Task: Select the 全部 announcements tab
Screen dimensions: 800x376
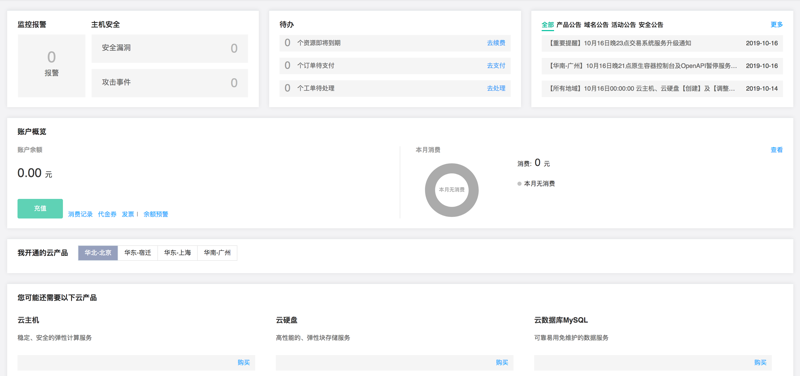Action: [547, 25]
